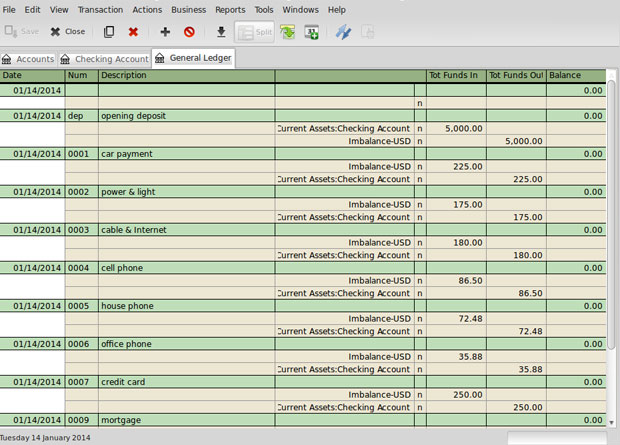The image size is (620, 445).
Task: Open the Reports menu
Action: pos(230,9)
